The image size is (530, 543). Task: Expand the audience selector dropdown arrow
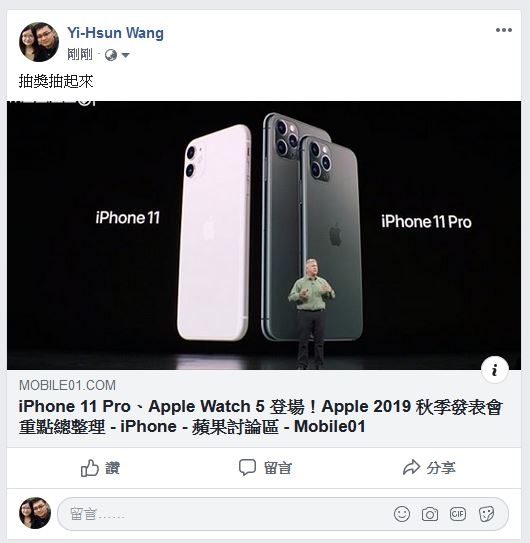click(125, 55)
